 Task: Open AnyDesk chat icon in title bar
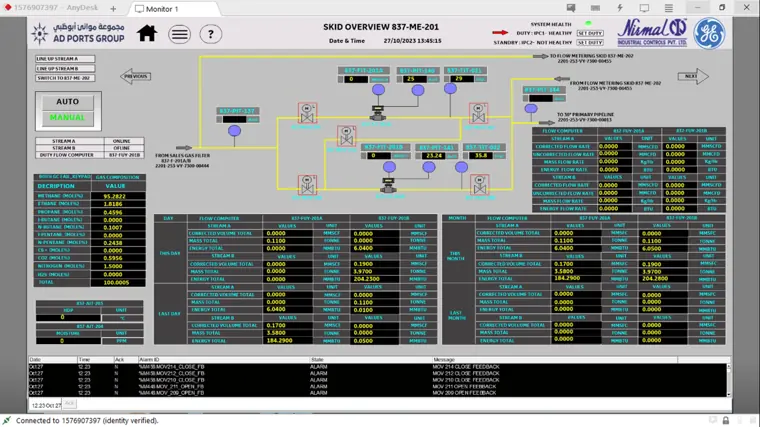click(571, 8)
